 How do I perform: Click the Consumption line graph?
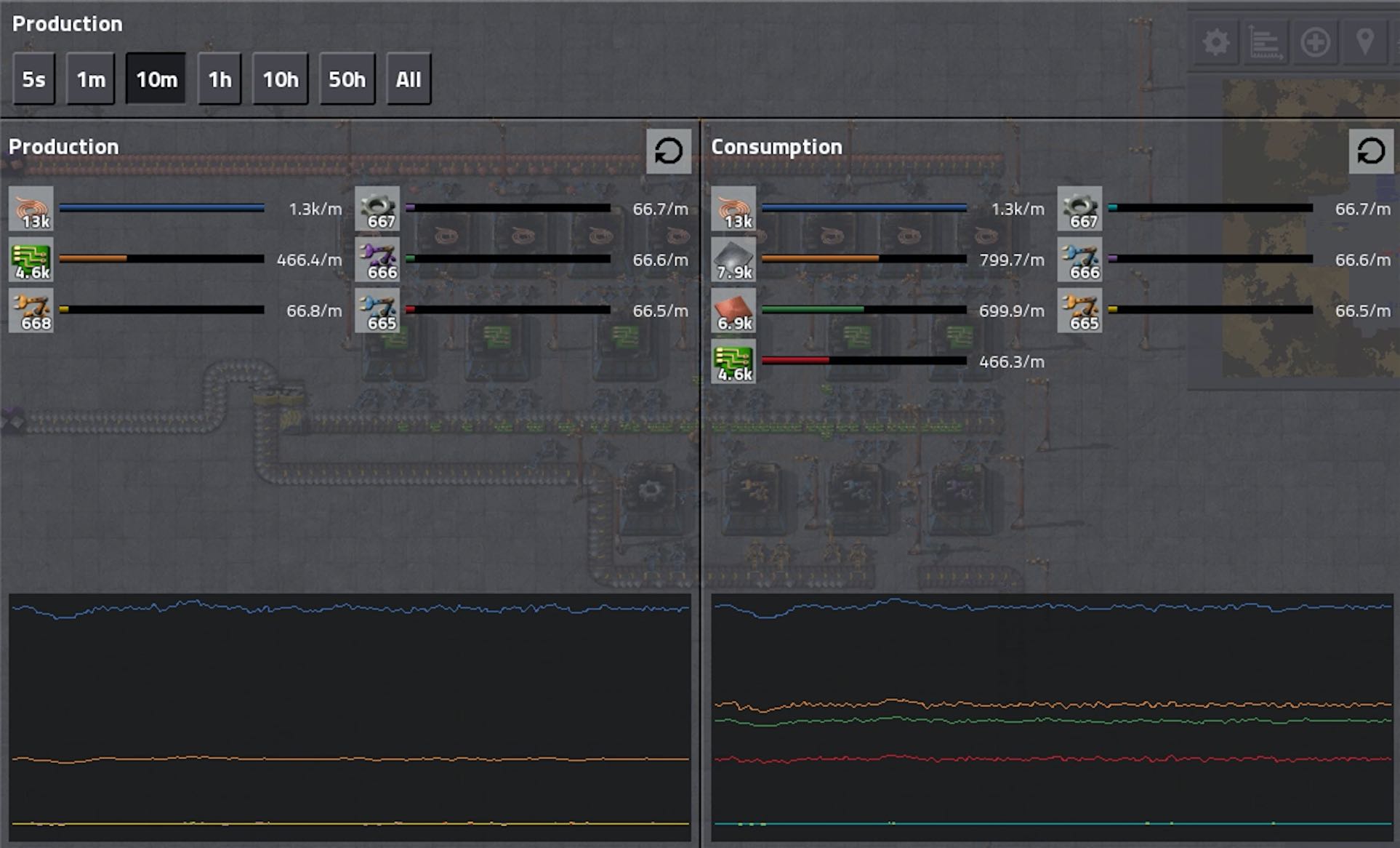coord(1053,718)
